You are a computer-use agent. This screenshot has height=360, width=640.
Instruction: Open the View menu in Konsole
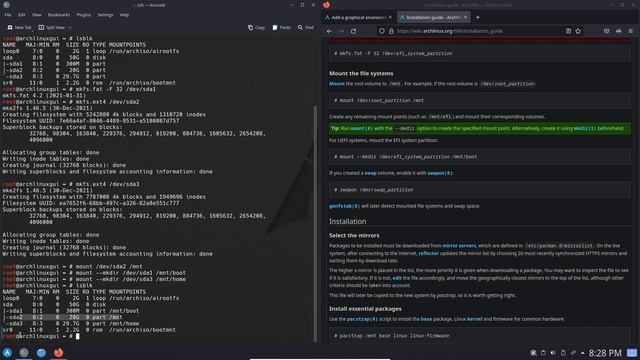(x=37, y=15)
